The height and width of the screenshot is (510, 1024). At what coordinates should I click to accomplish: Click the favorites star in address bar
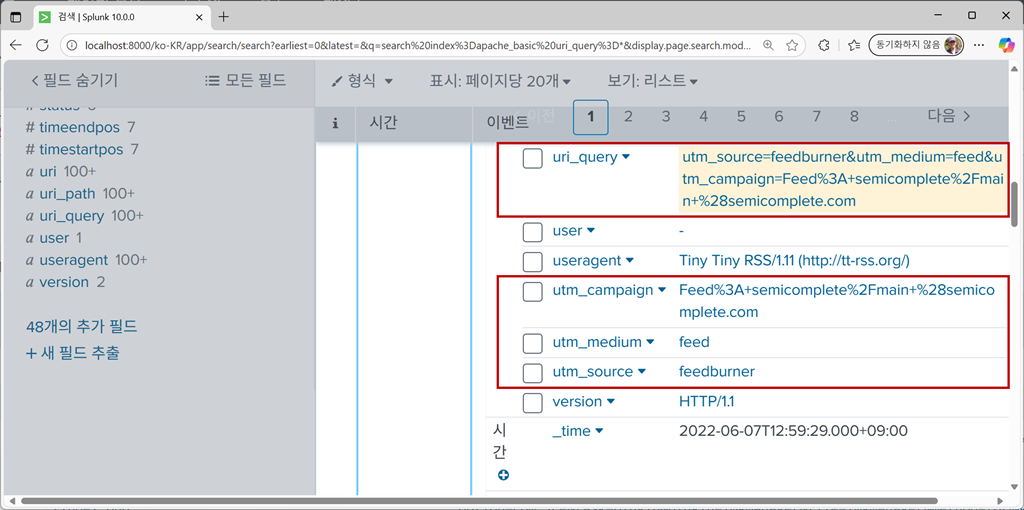pos(792,45)
